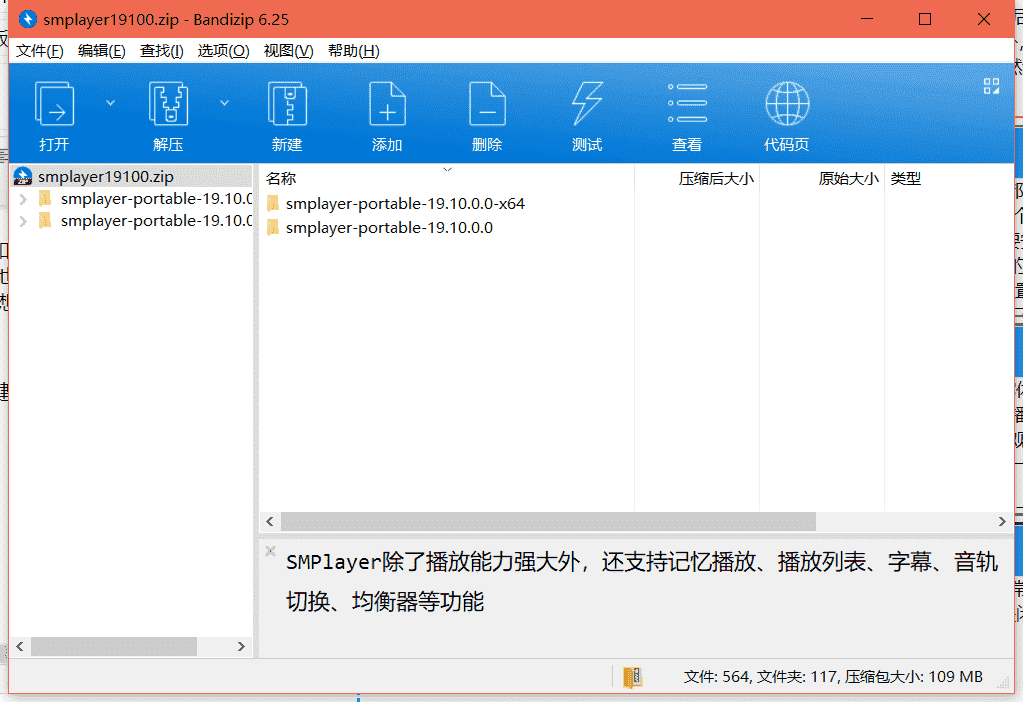Open the 视图(V) menu
Screen dimensions: 1023x702
tap(288, 51)
